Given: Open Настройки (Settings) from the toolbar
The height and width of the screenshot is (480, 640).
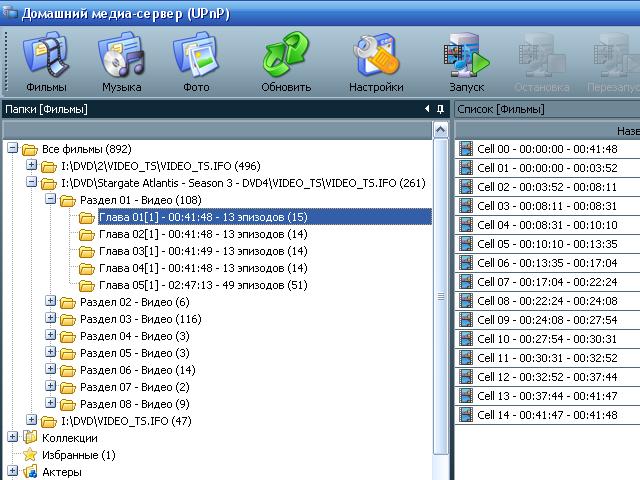Looking at the screenshot, I should coord(376,61).
